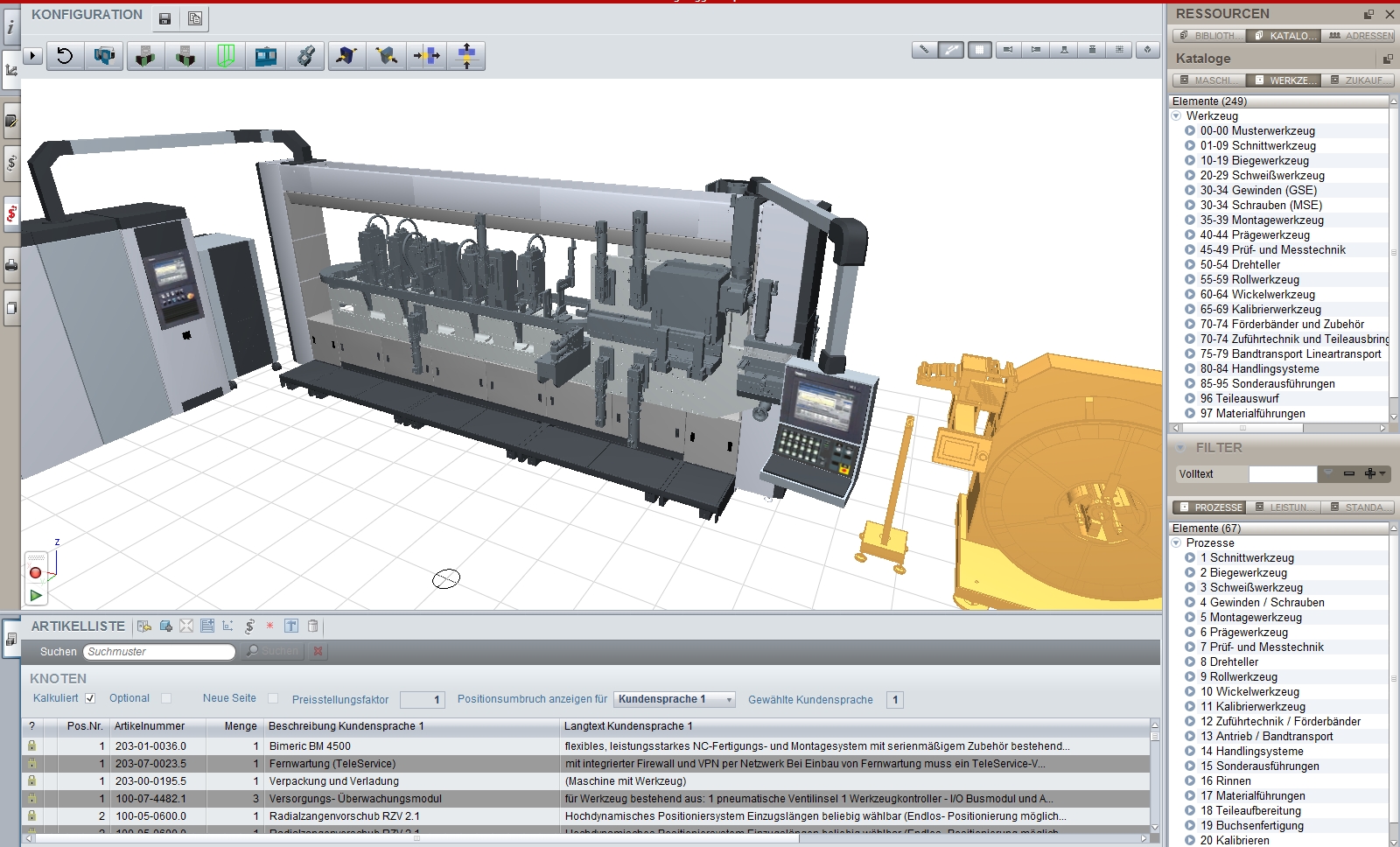Open the Maschinen catalog tab
This screenshot has height=847, width=1400.
pos(1208,80)
